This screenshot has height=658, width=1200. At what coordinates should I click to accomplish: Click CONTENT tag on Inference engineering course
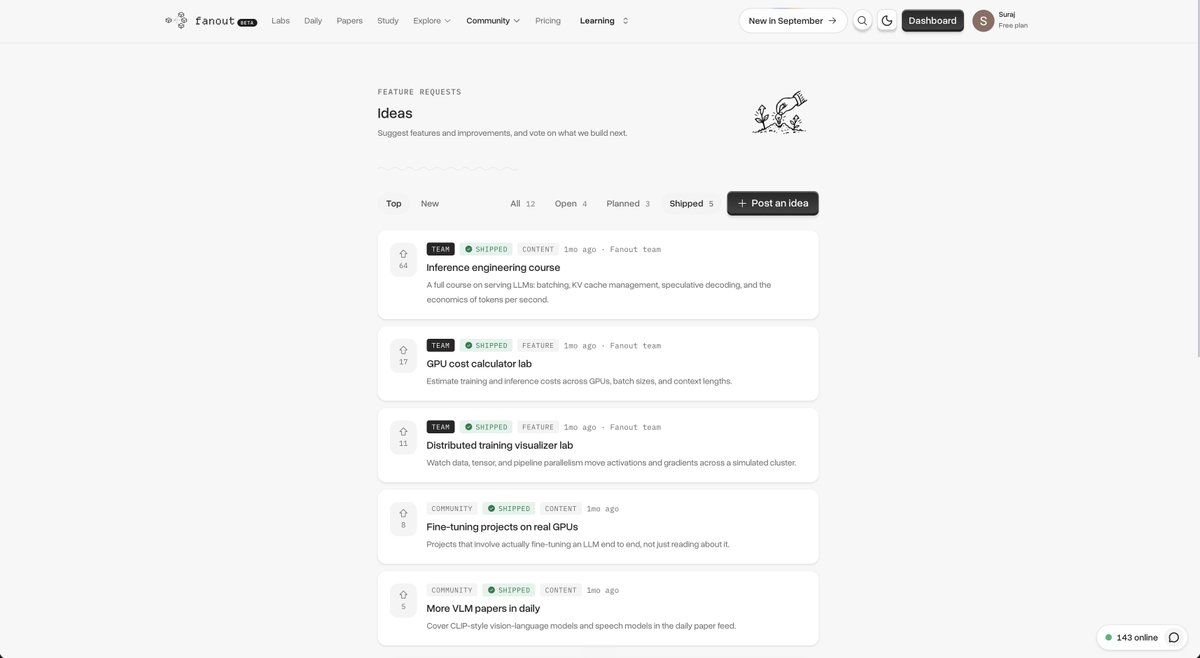(x=538, y=249)
